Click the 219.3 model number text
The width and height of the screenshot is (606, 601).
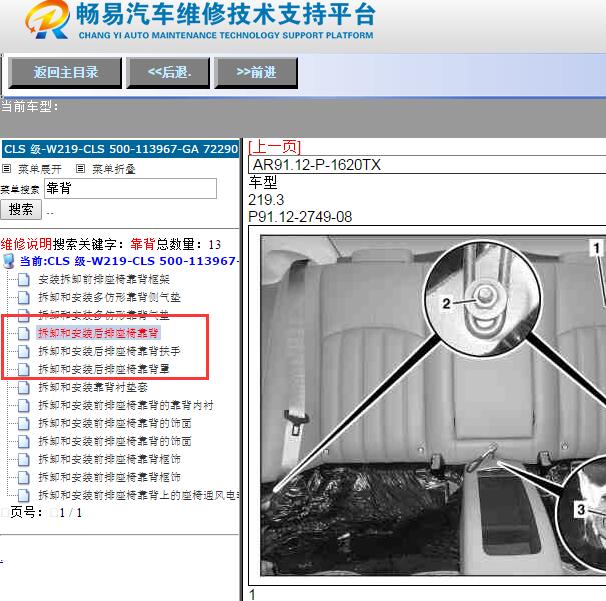[x=266, y=200]
